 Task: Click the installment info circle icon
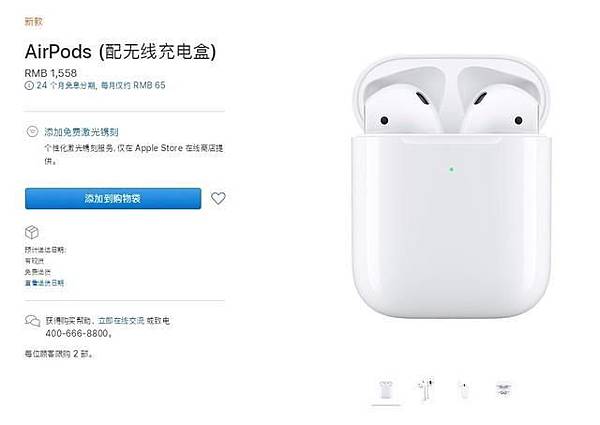pyautogui.click(x=29, y=85)
